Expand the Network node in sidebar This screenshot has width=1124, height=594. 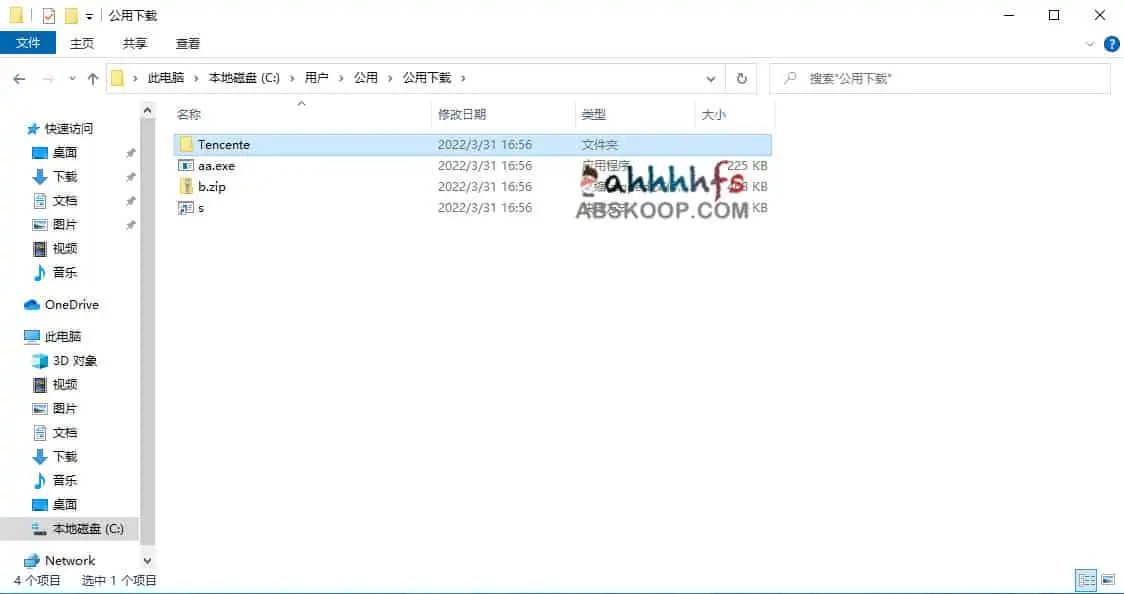point(18,560)
